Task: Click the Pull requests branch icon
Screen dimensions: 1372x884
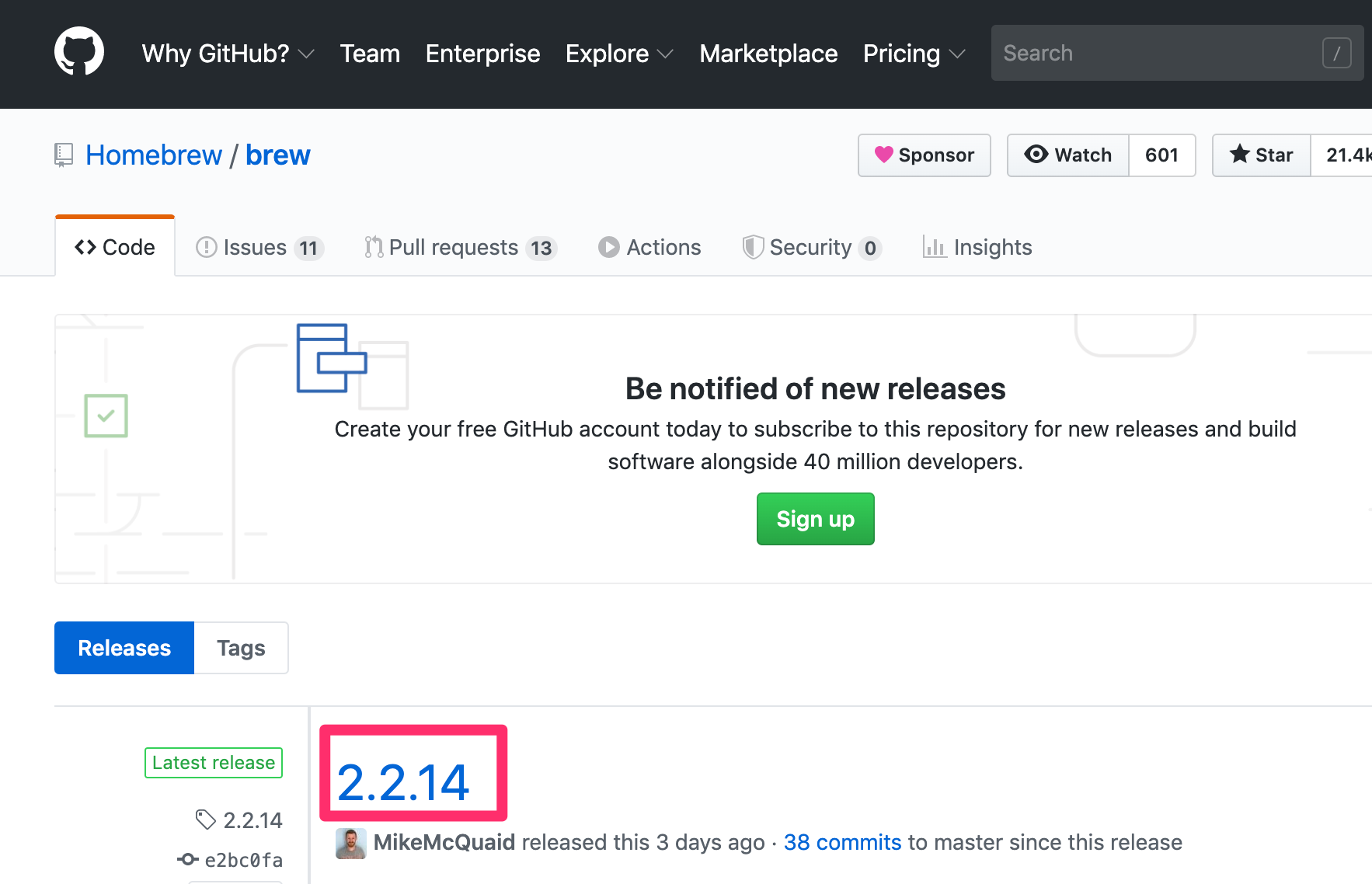Action: pyautogui.click(x=374, y=247)
